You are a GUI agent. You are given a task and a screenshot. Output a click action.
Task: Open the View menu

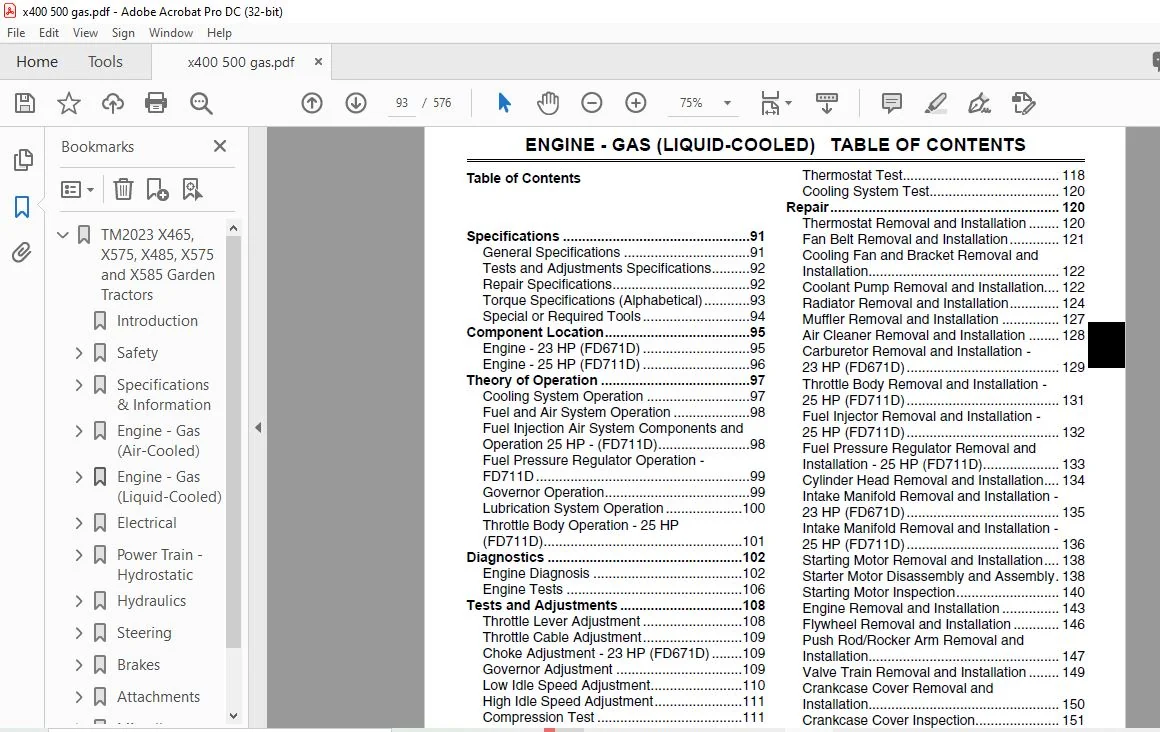coord(85,33)
